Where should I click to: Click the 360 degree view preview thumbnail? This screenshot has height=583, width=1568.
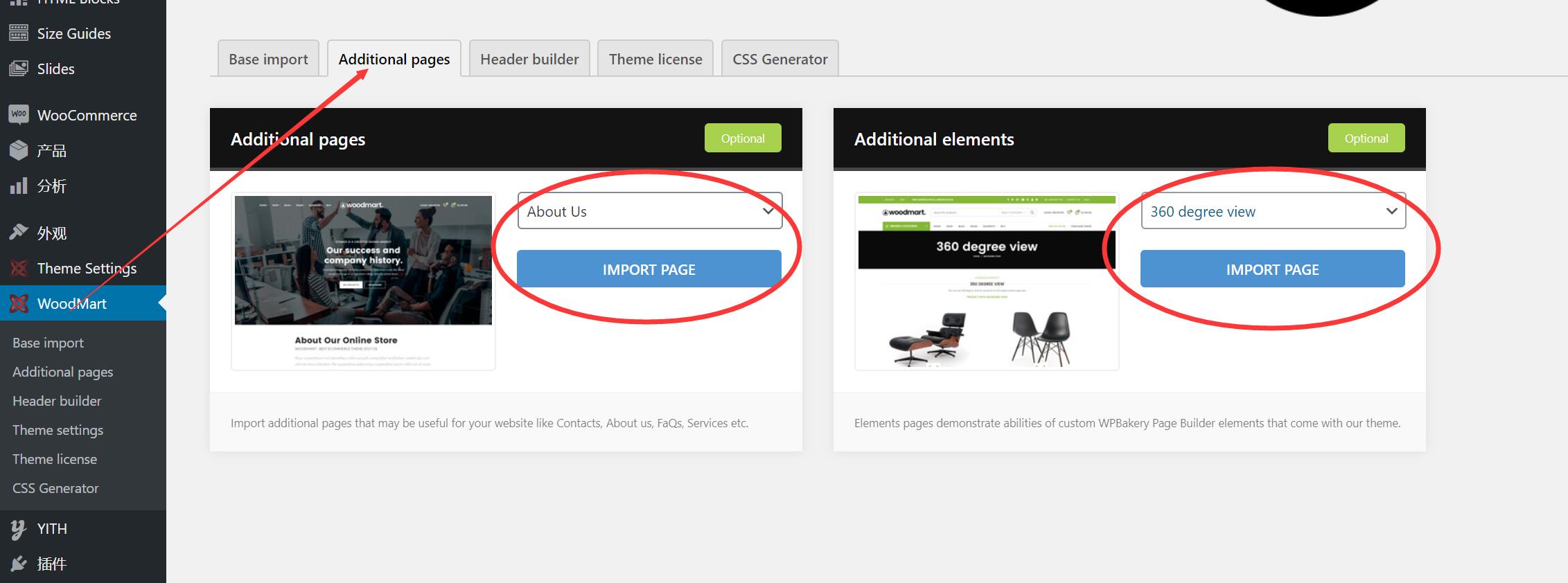(x=987, y=281)
